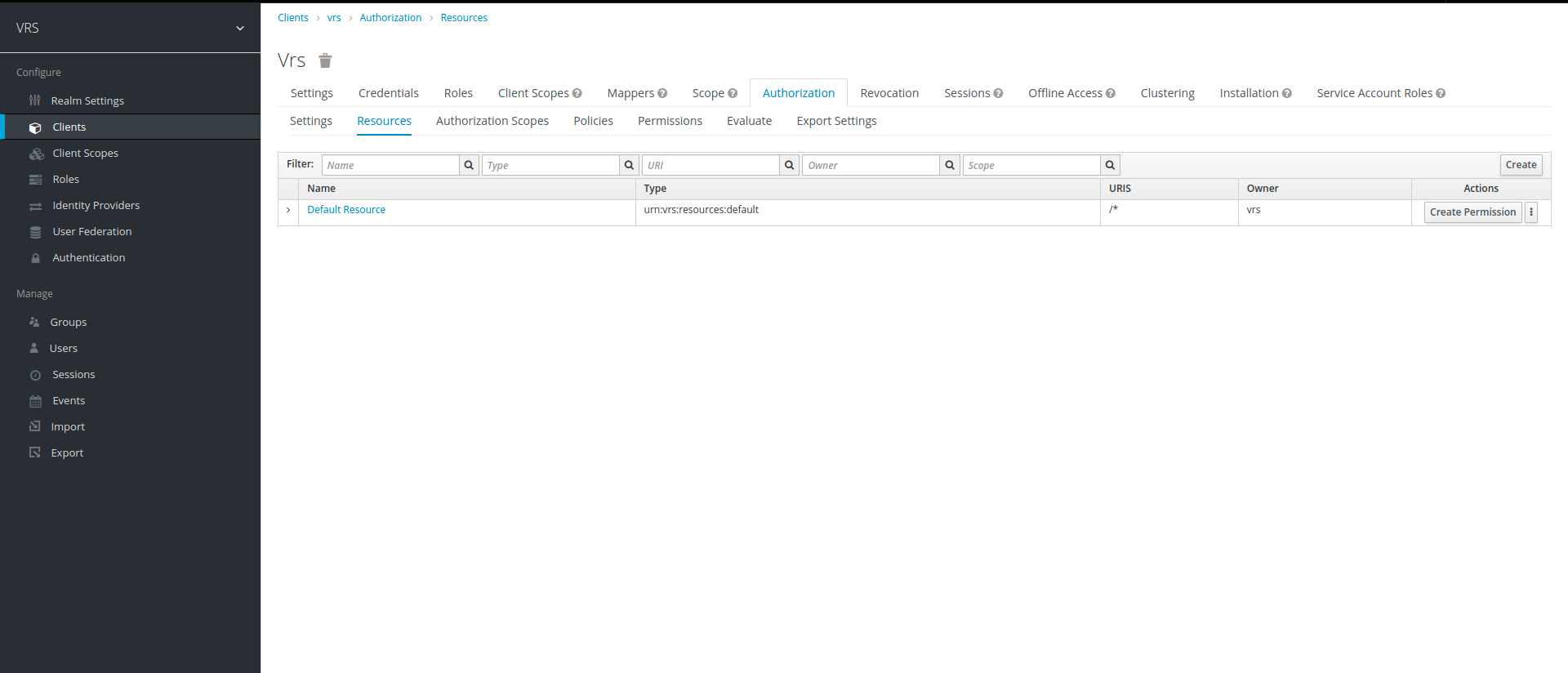Switch to the Policies sub-tab
This screenshot has height=673, width=1568.
click(x=593, y=121)
